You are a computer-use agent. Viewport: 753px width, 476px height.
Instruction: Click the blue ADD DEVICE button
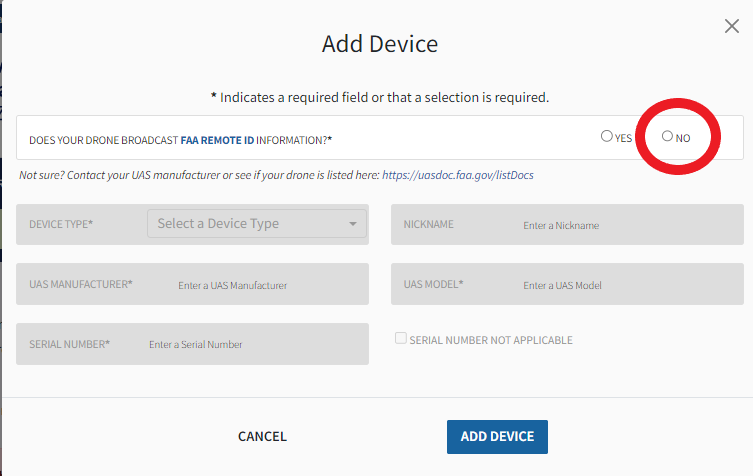tap(497, 437)
